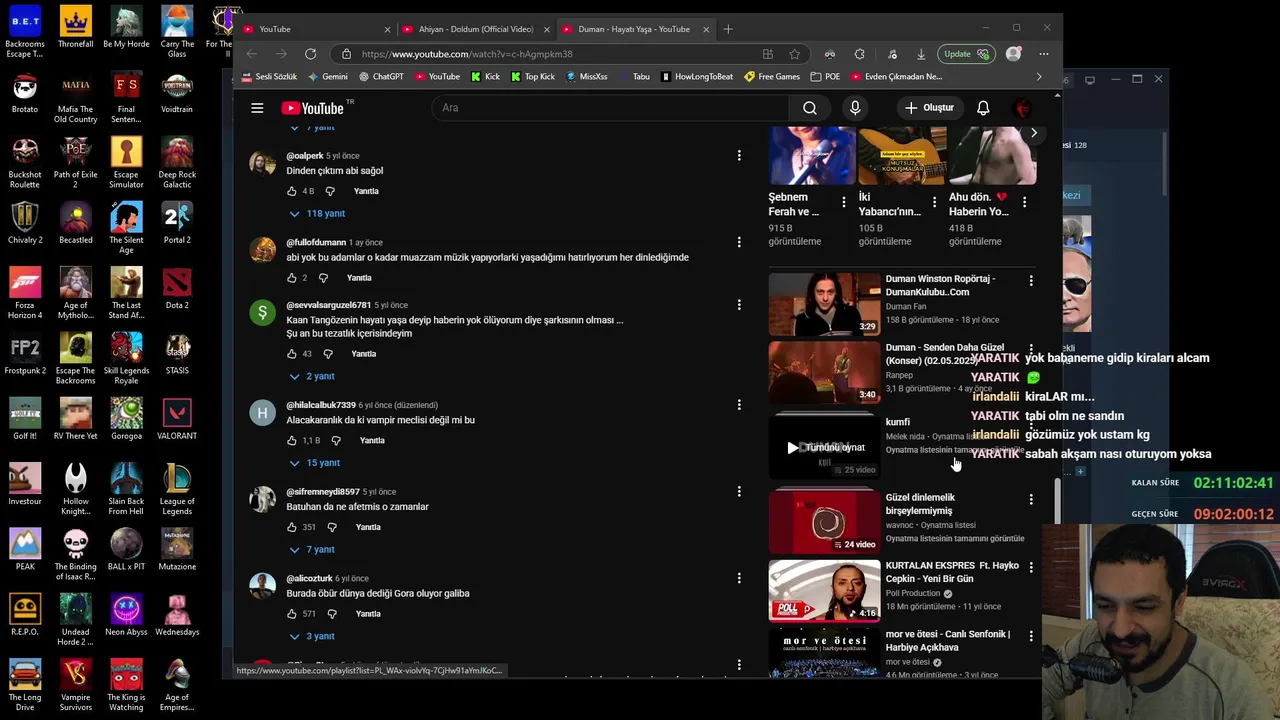The image size is (1280, 720).
Task: Expand 7 yanıt replies under @sifremneydi8597
Action: pyautogui.click(x=312, y=550)
